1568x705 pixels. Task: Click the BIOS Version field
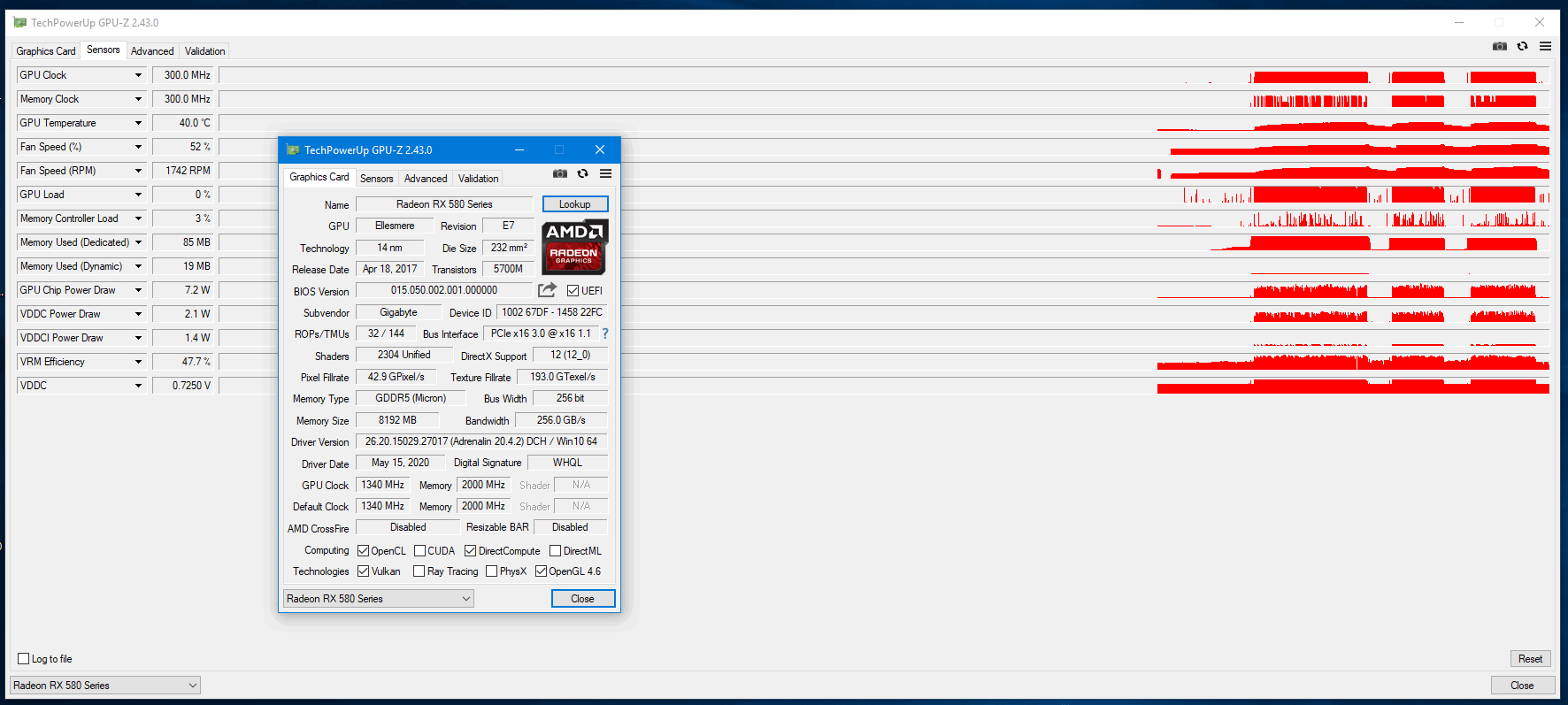[444, 290]
